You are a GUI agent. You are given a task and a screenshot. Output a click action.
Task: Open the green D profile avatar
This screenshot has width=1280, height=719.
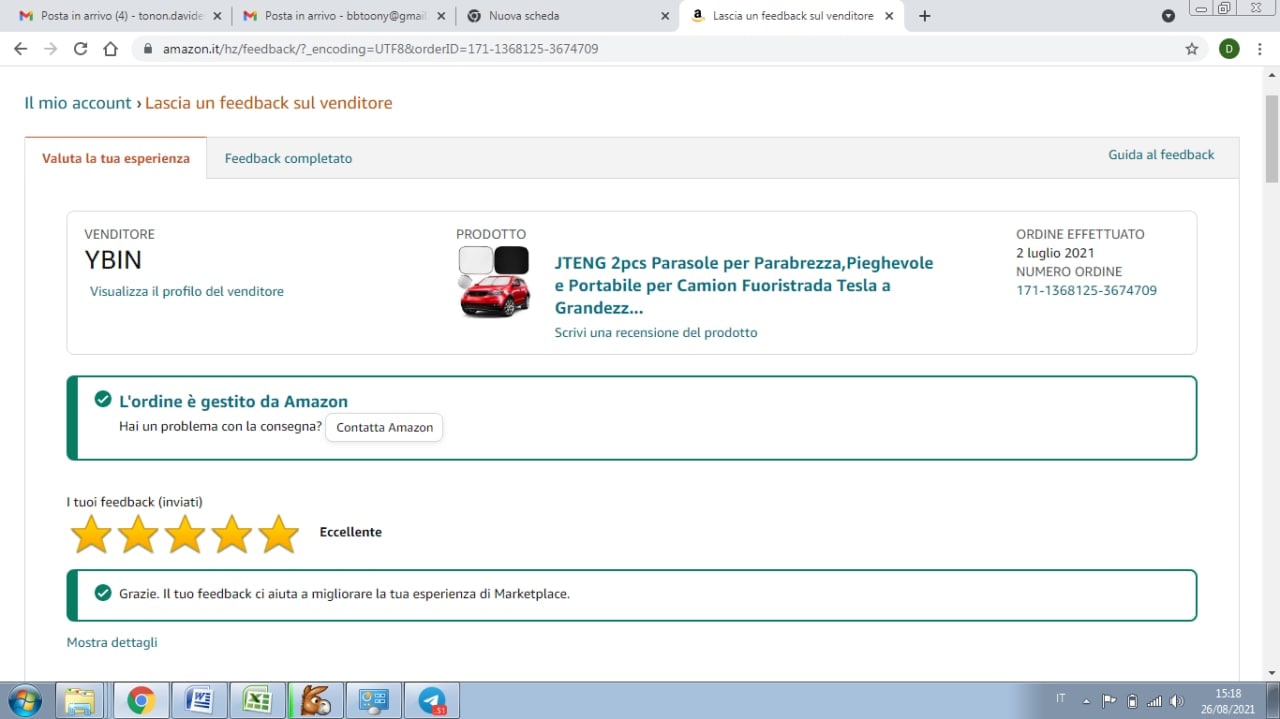click(1229, 48)
